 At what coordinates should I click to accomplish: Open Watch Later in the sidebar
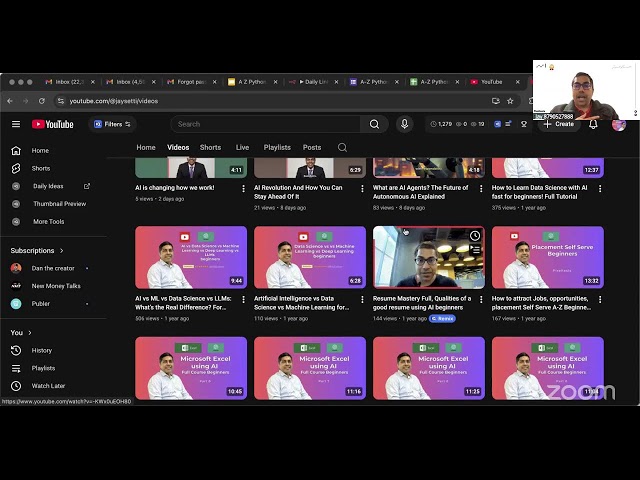(x=48, y=385)
